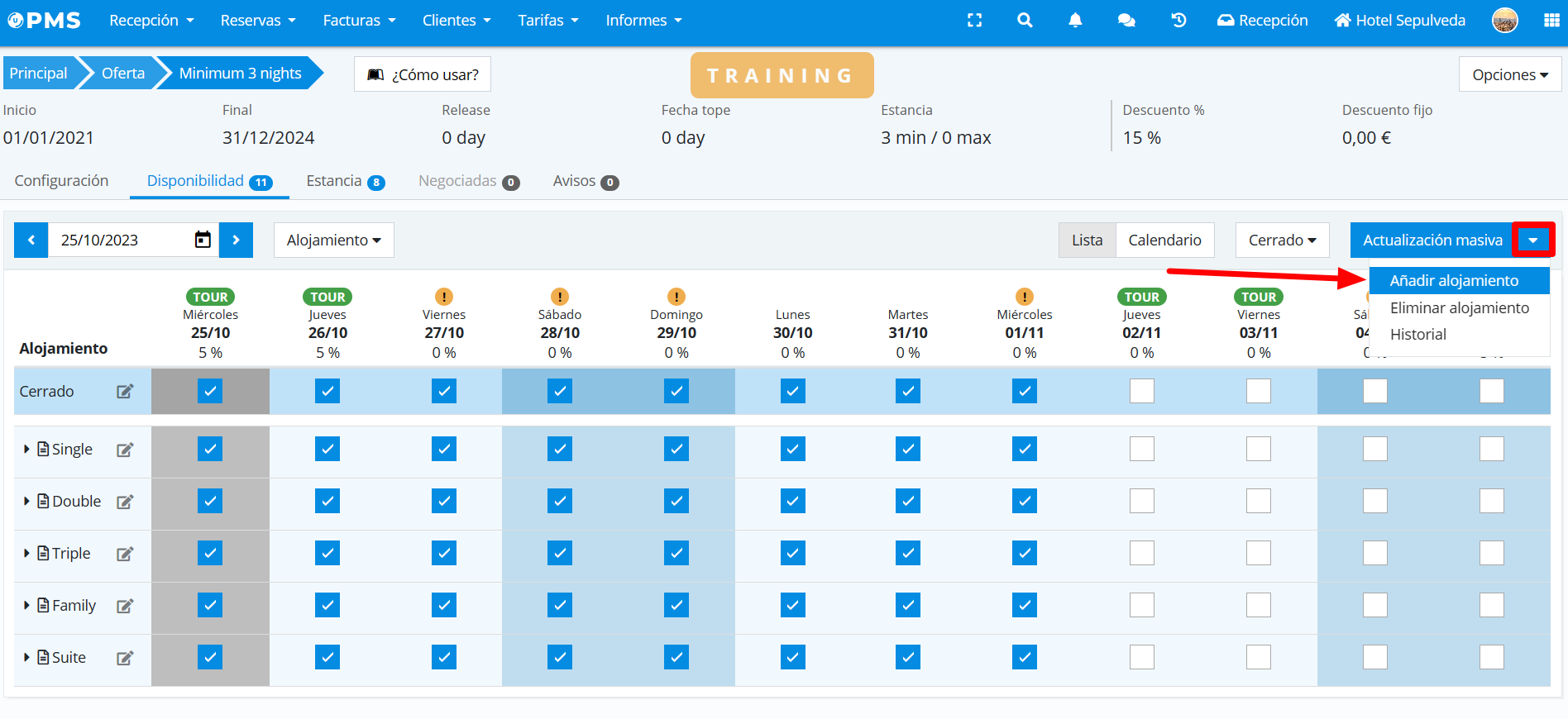
Task: Uncheck Double checkbox for Lunes 30/10
Action: point(792,501)
